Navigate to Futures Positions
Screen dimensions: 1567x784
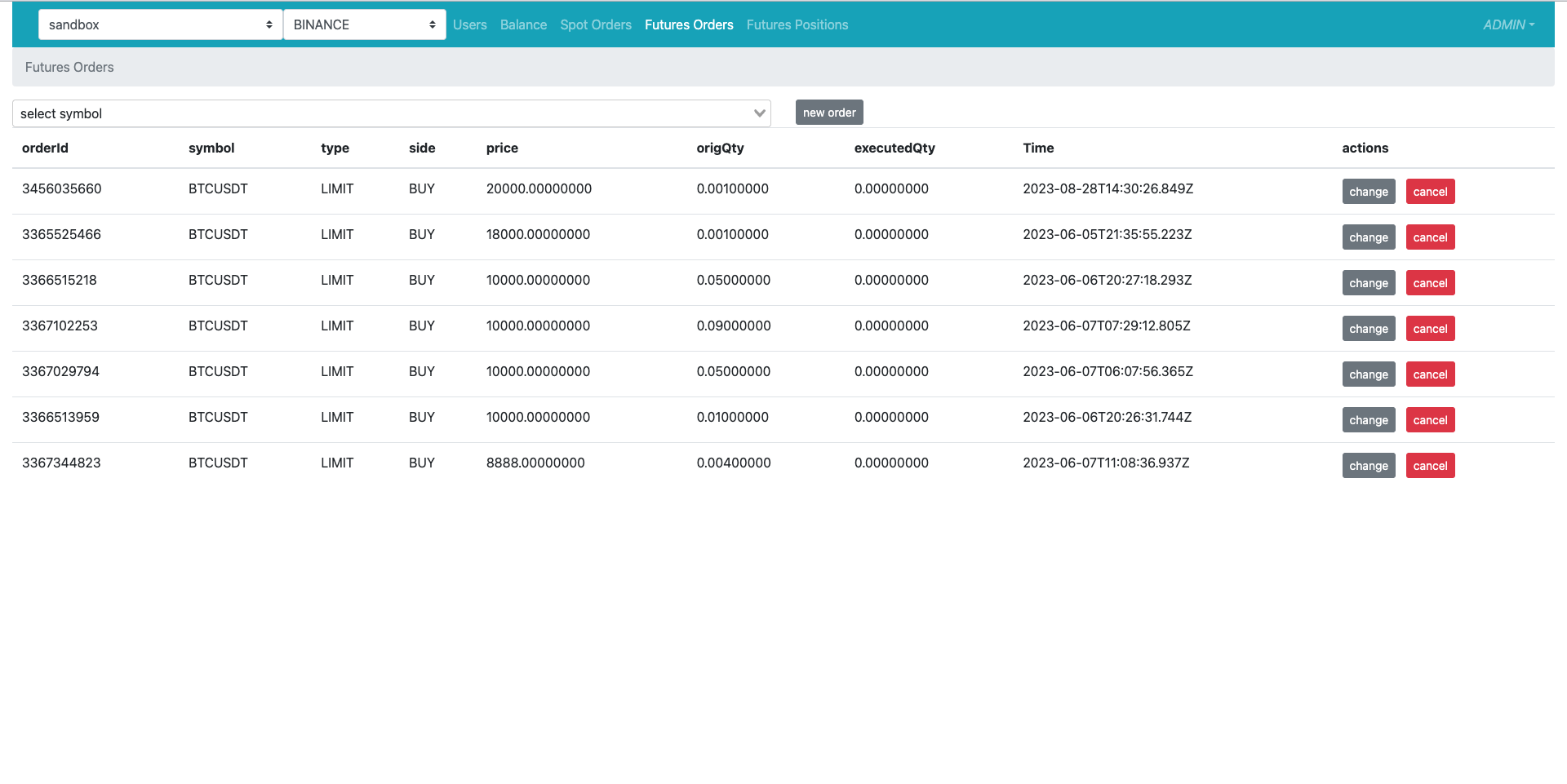pyautogui.click(x=797, y=24)
